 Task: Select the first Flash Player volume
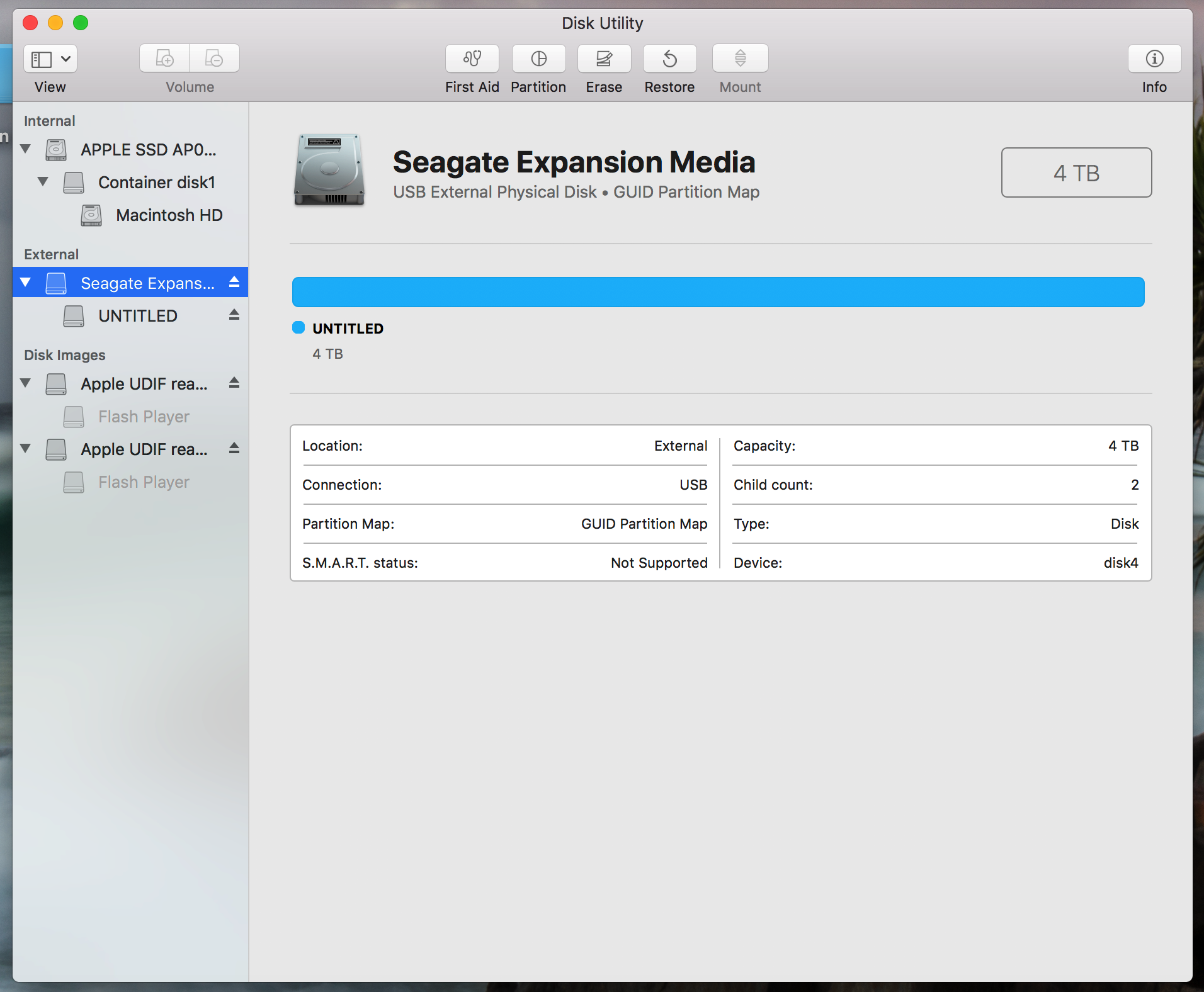(130, 417)
